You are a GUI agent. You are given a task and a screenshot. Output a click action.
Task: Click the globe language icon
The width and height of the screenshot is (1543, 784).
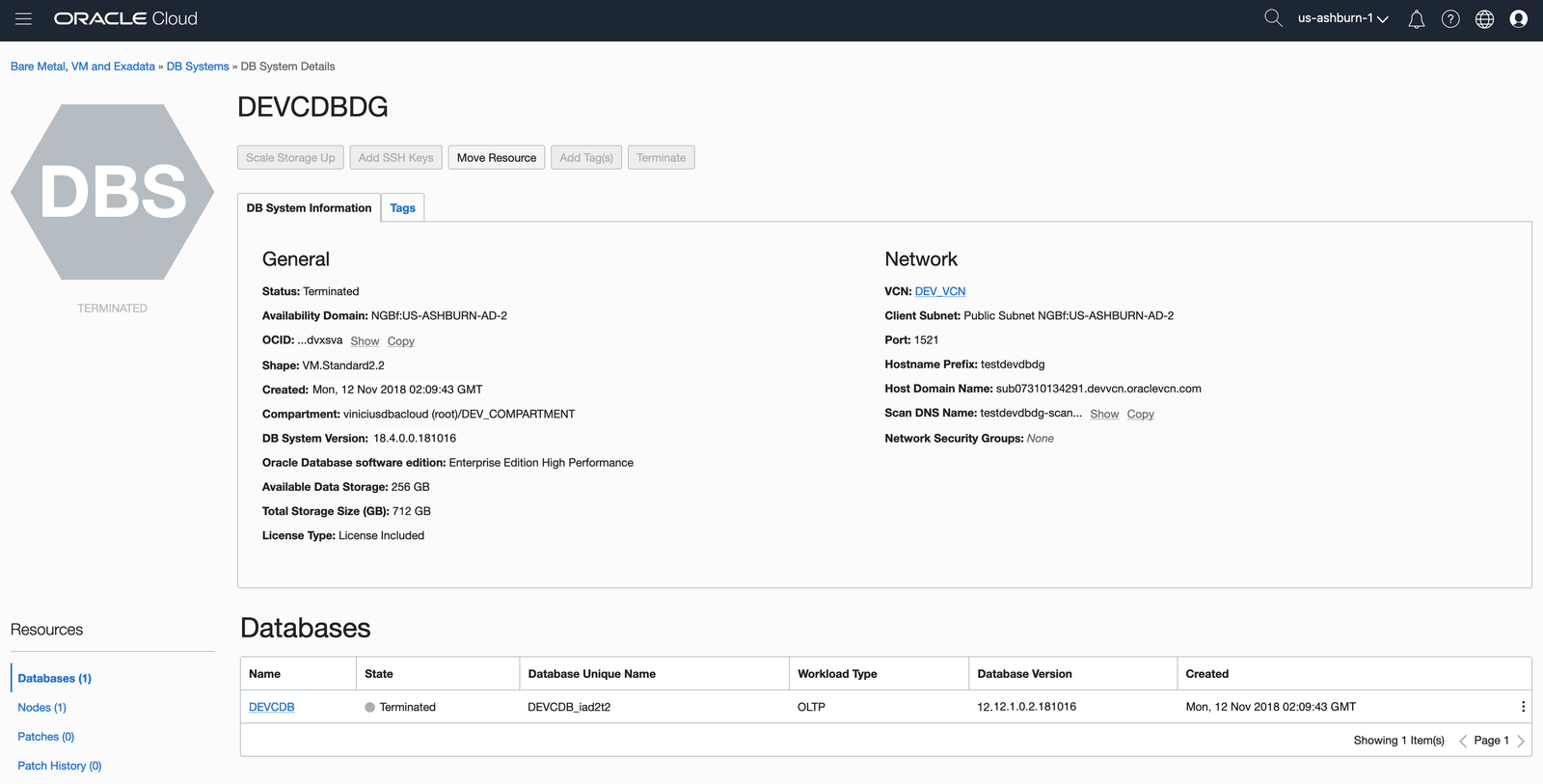(1484, 19)
